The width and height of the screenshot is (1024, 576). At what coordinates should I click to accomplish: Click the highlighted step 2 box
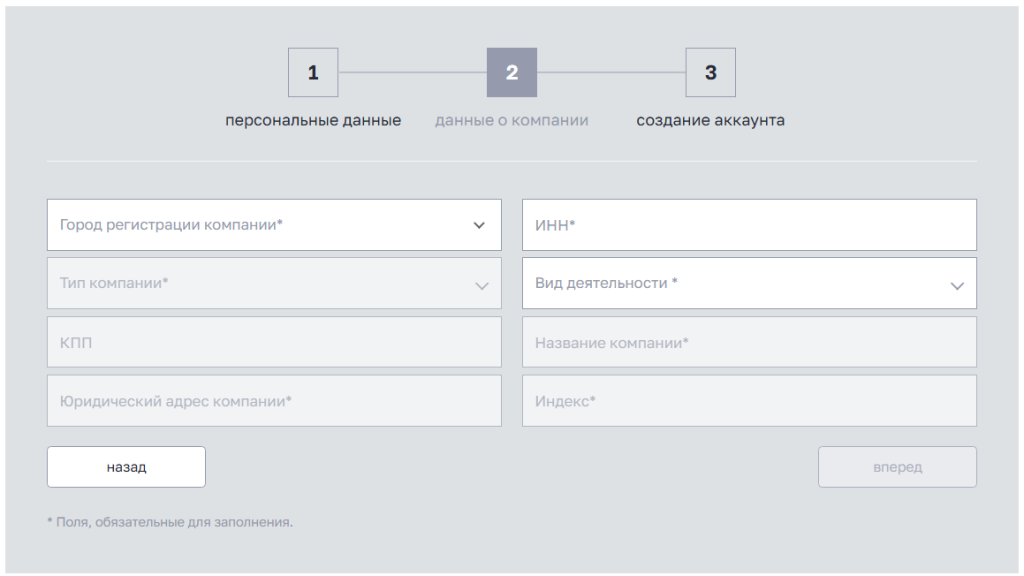pyautogui.click(x=511, y=73)
